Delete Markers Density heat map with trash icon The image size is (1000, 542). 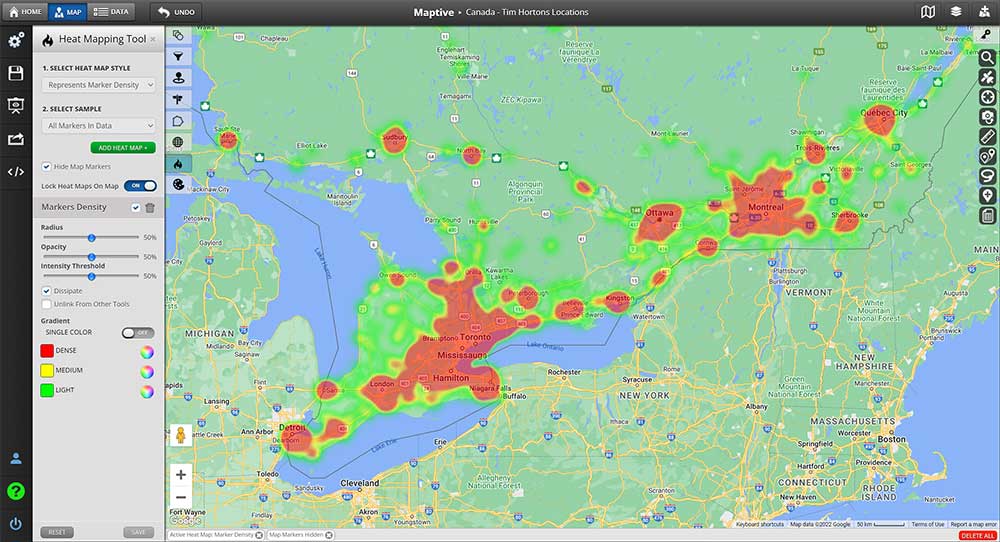coord(150,207)
